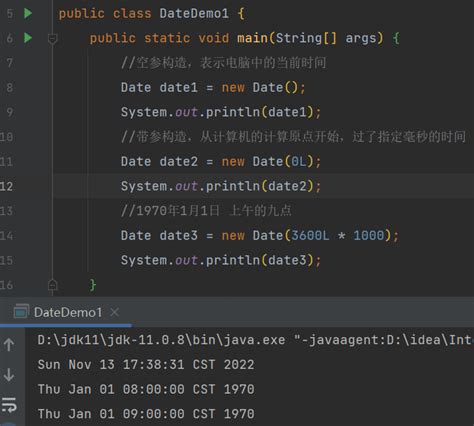The width and height of the screenshot is (474, 426).
Task: Collapse the main method fold marker
Action: tap(53, 39)
